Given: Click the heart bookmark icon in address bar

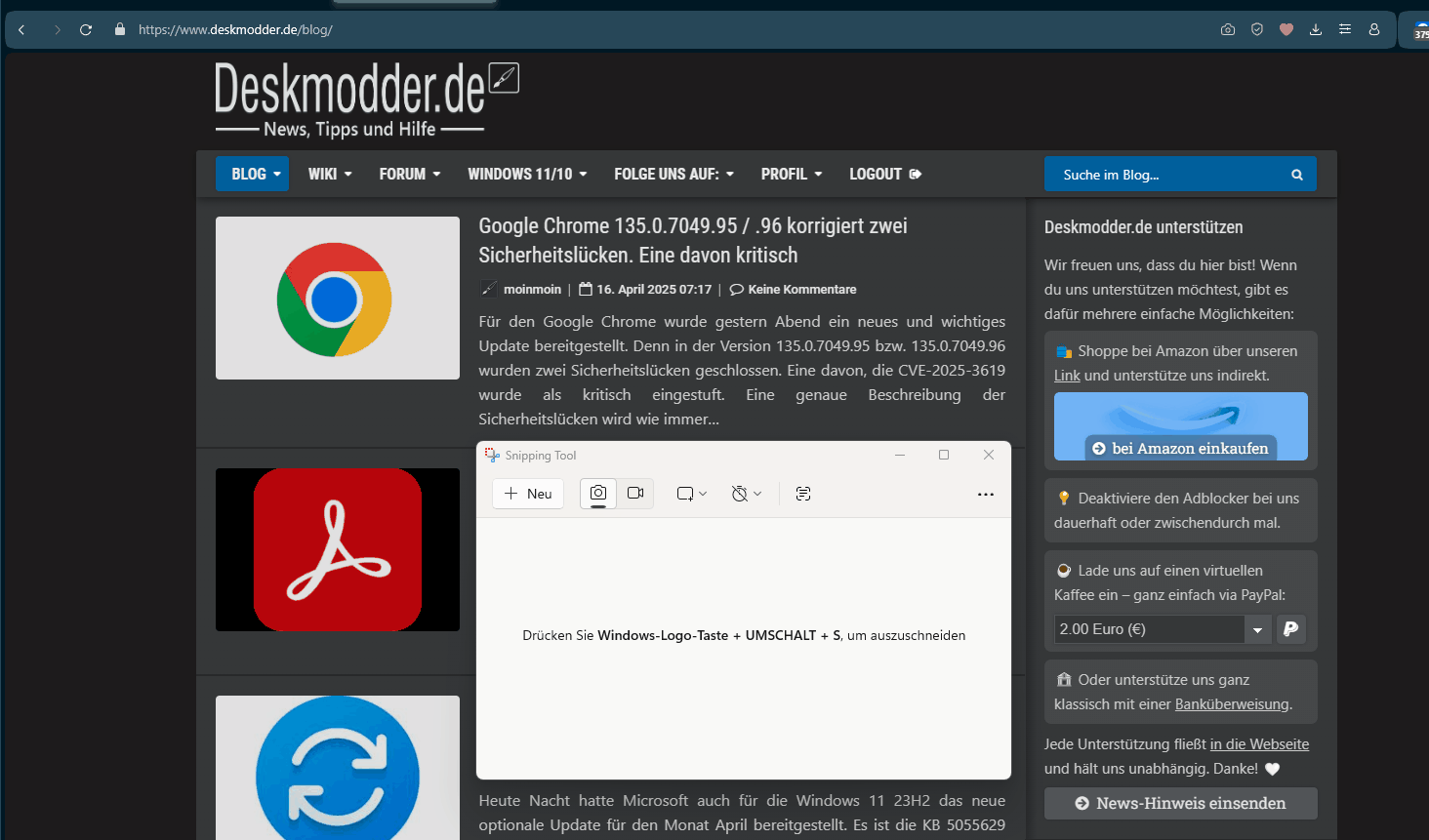Looking at the screenshot, I should coord(1286,29).
